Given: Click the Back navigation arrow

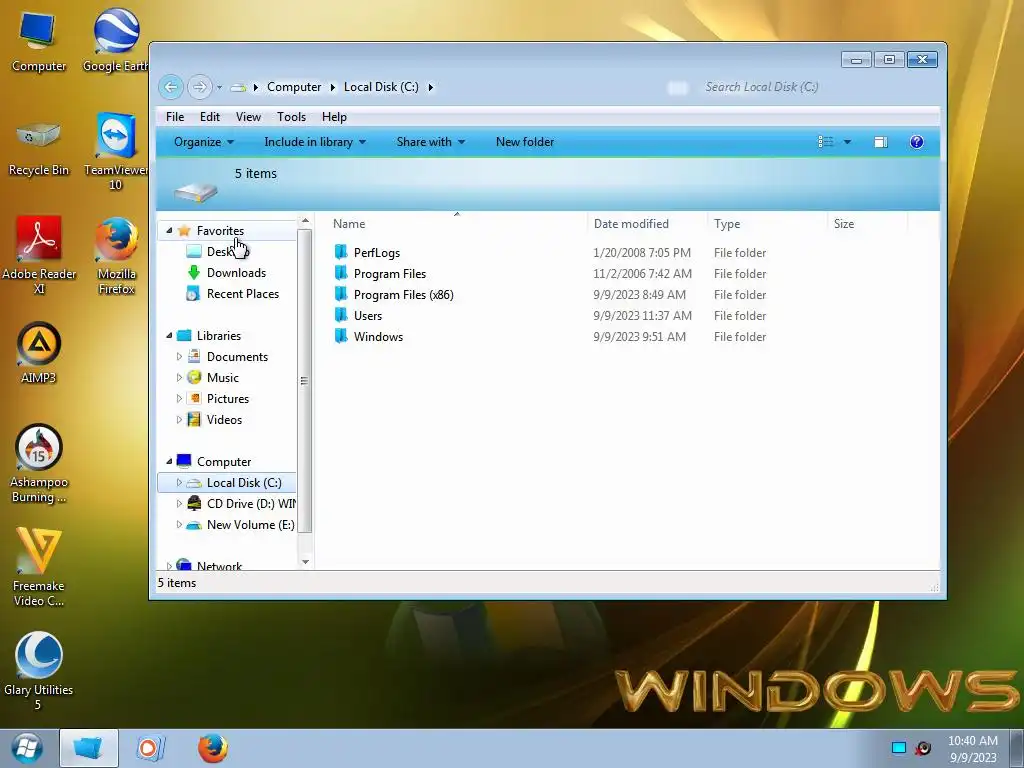Looking at the screenshot, I should coord(170,87).
